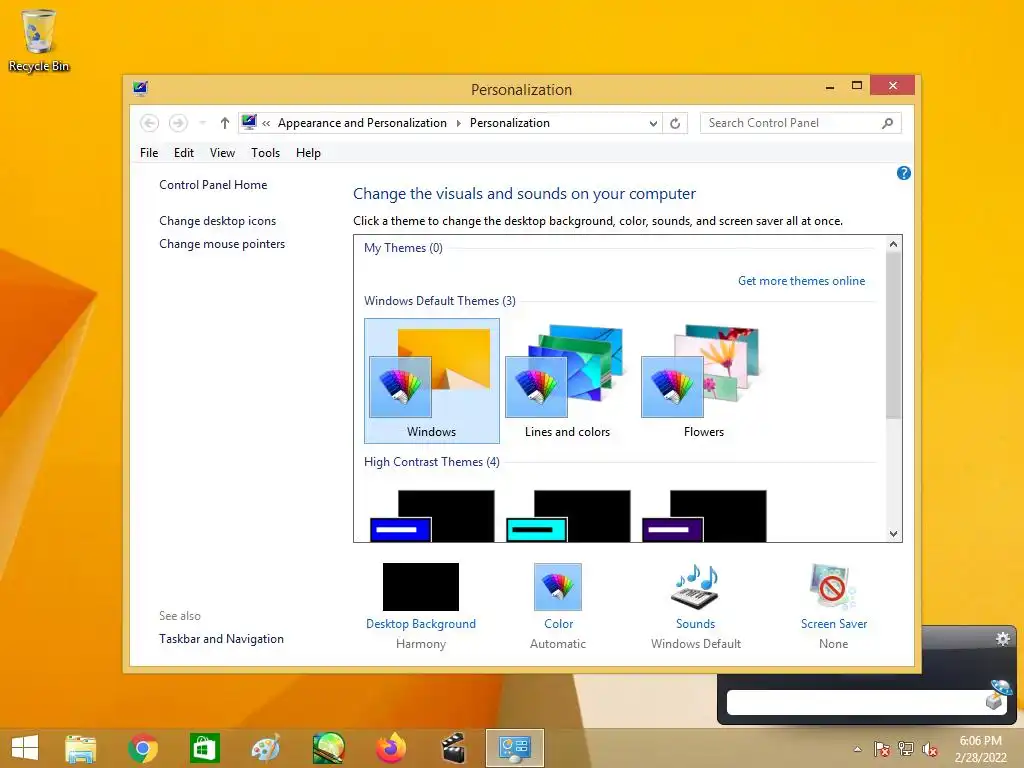Screen dimensions: 1024x768
Task: Click the Personalization title bar icon
Action: point(140,88)
